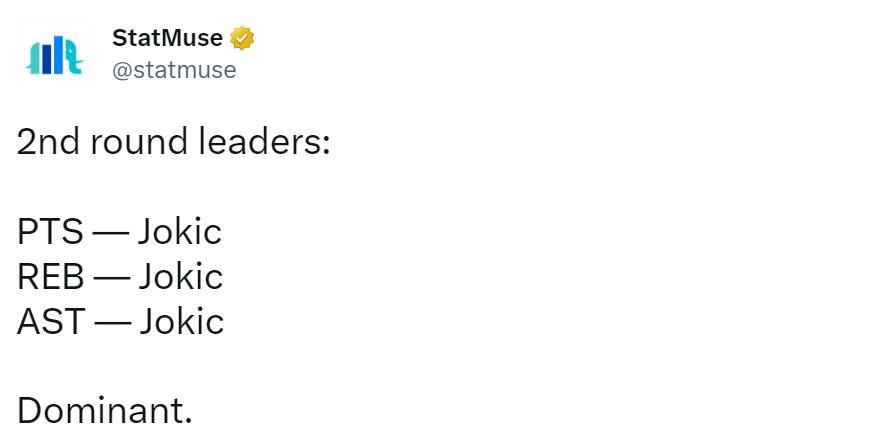Click "Jokic" on the REB line

181,277
